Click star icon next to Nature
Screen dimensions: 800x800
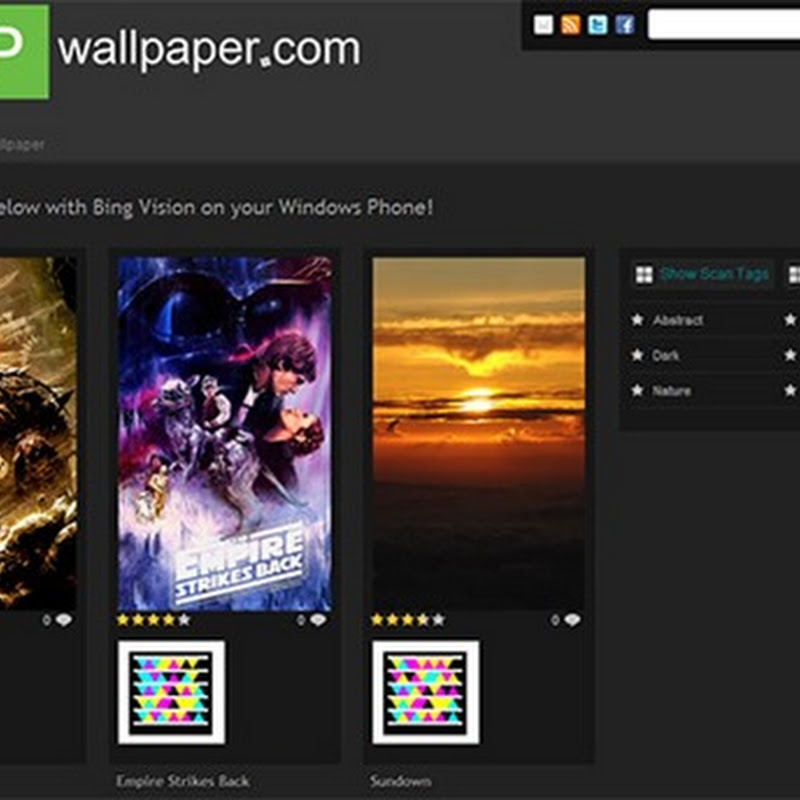(637, 390)
